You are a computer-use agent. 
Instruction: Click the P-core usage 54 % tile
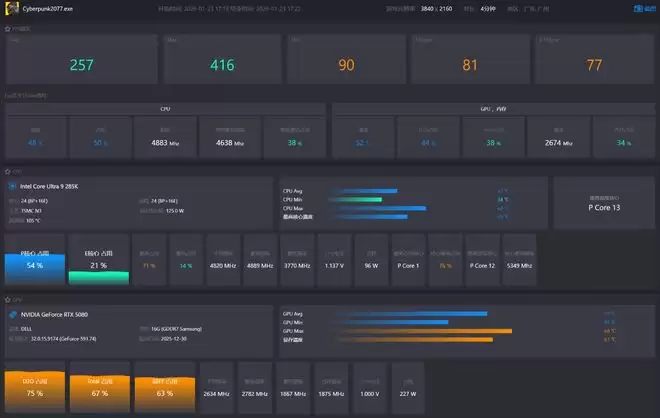coord(34,258)
